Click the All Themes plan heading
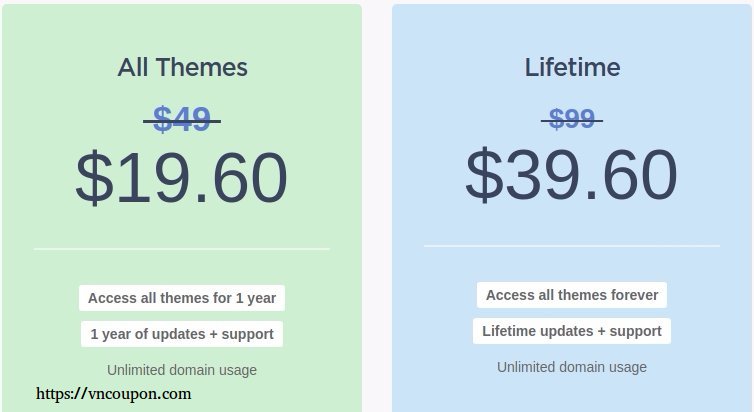The height and width of the screenshot is (412, 754). [x=182, y=67]
